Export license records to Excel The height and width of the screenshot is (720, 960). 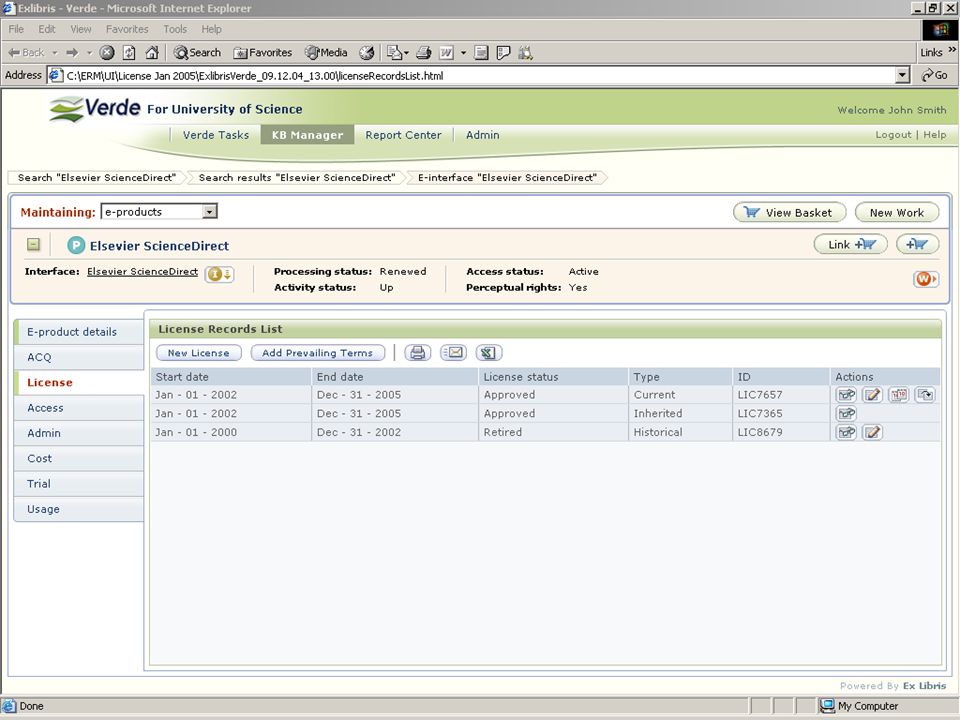(x=489, y=353)
